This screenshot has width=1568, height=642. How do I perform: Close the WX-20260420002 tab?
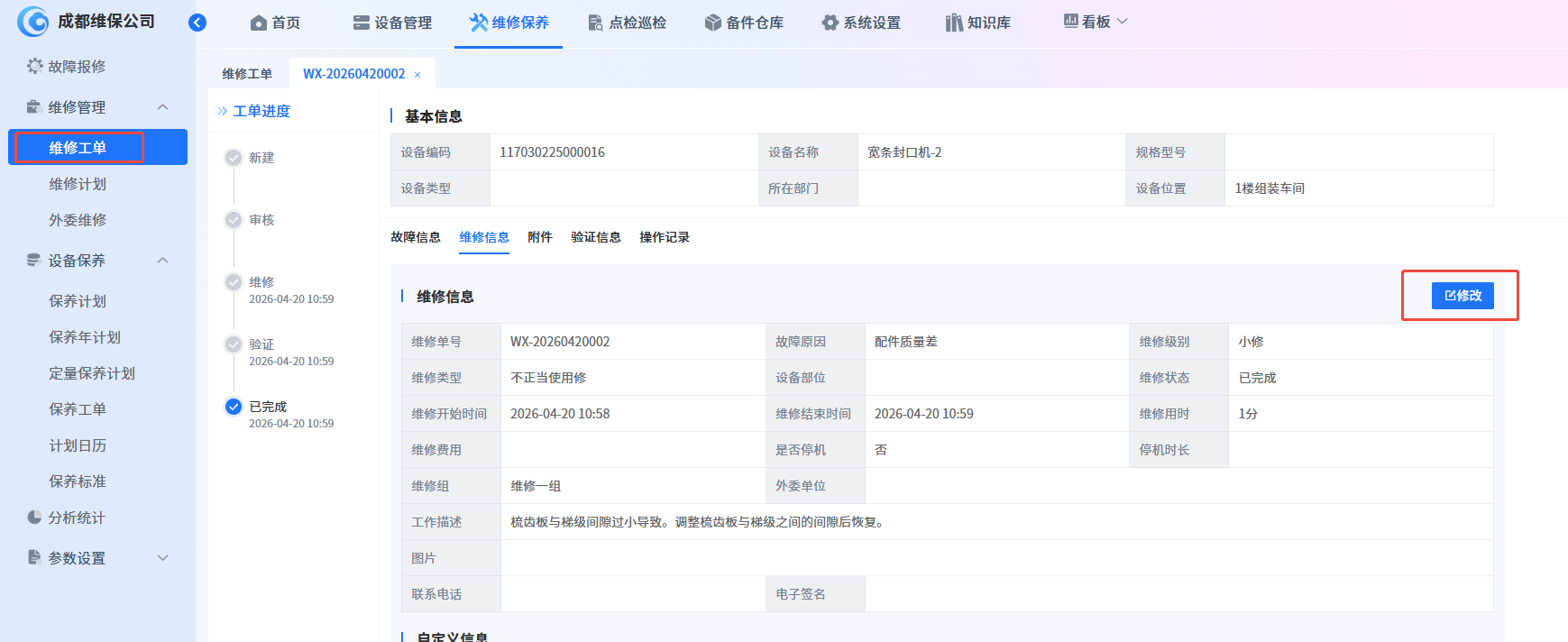point(417,75)
